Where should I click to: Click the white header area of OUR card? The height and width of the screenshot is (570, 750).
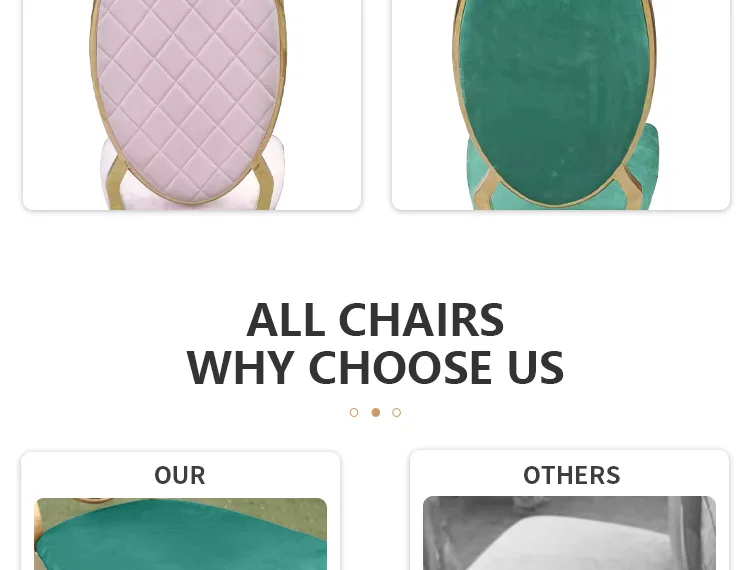[x=180, y=475]
